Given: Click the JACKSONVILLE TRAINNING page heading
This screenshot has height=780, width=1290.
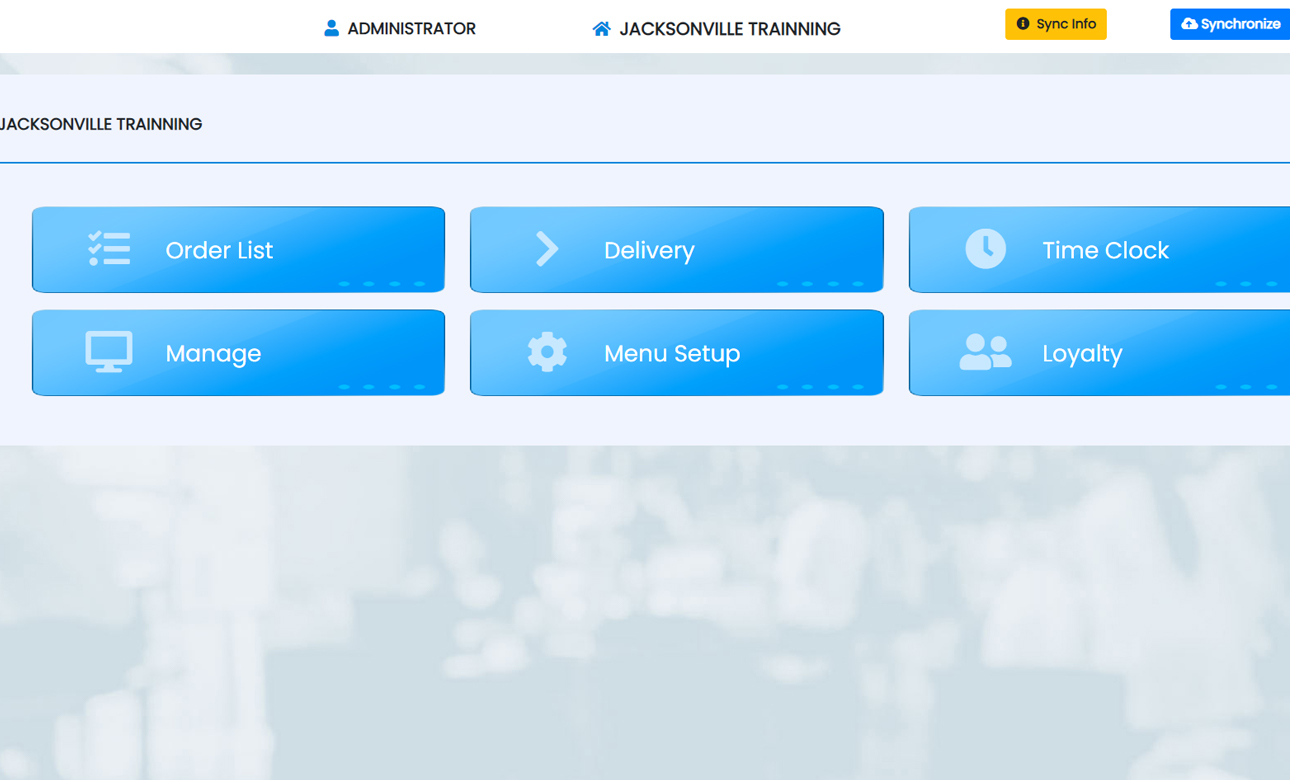Looking at the screenshot, I should click(x=101, y=124).
